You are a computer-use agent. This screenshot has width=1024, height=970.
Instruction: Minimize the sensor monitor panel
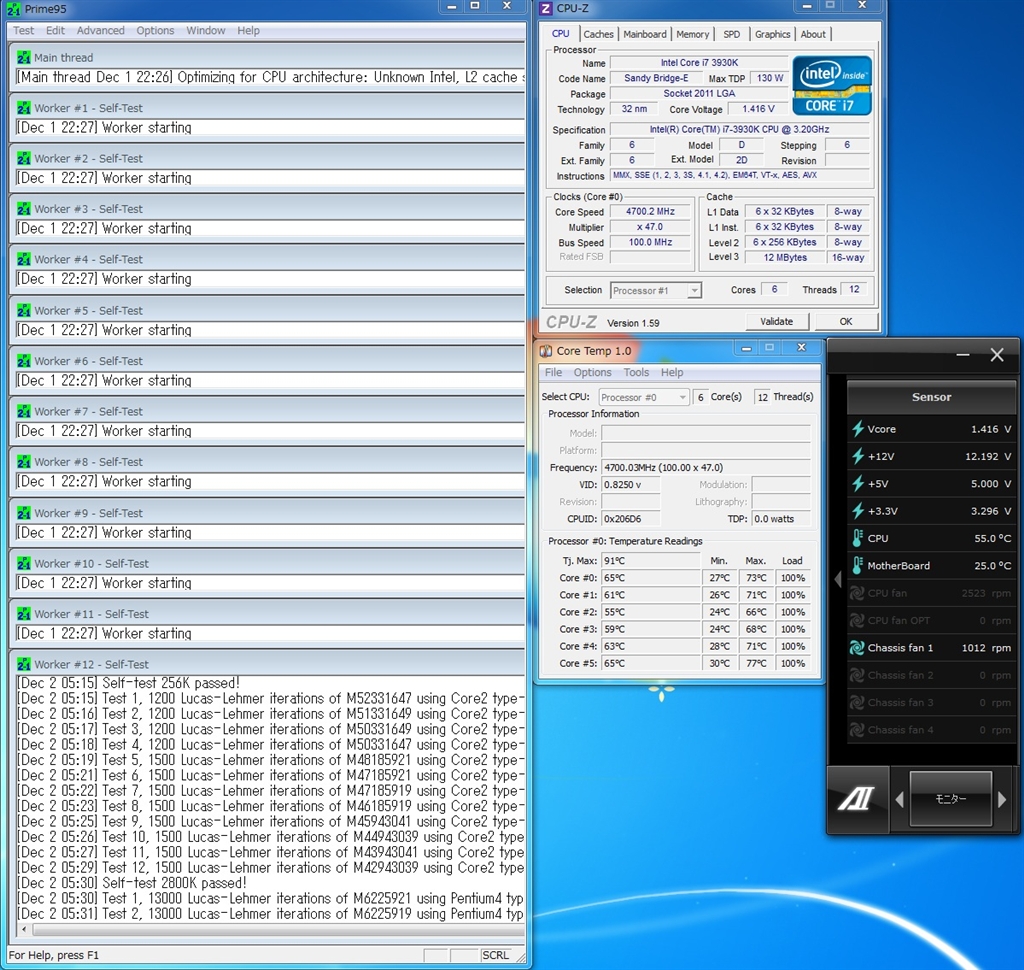pos(963,355)
